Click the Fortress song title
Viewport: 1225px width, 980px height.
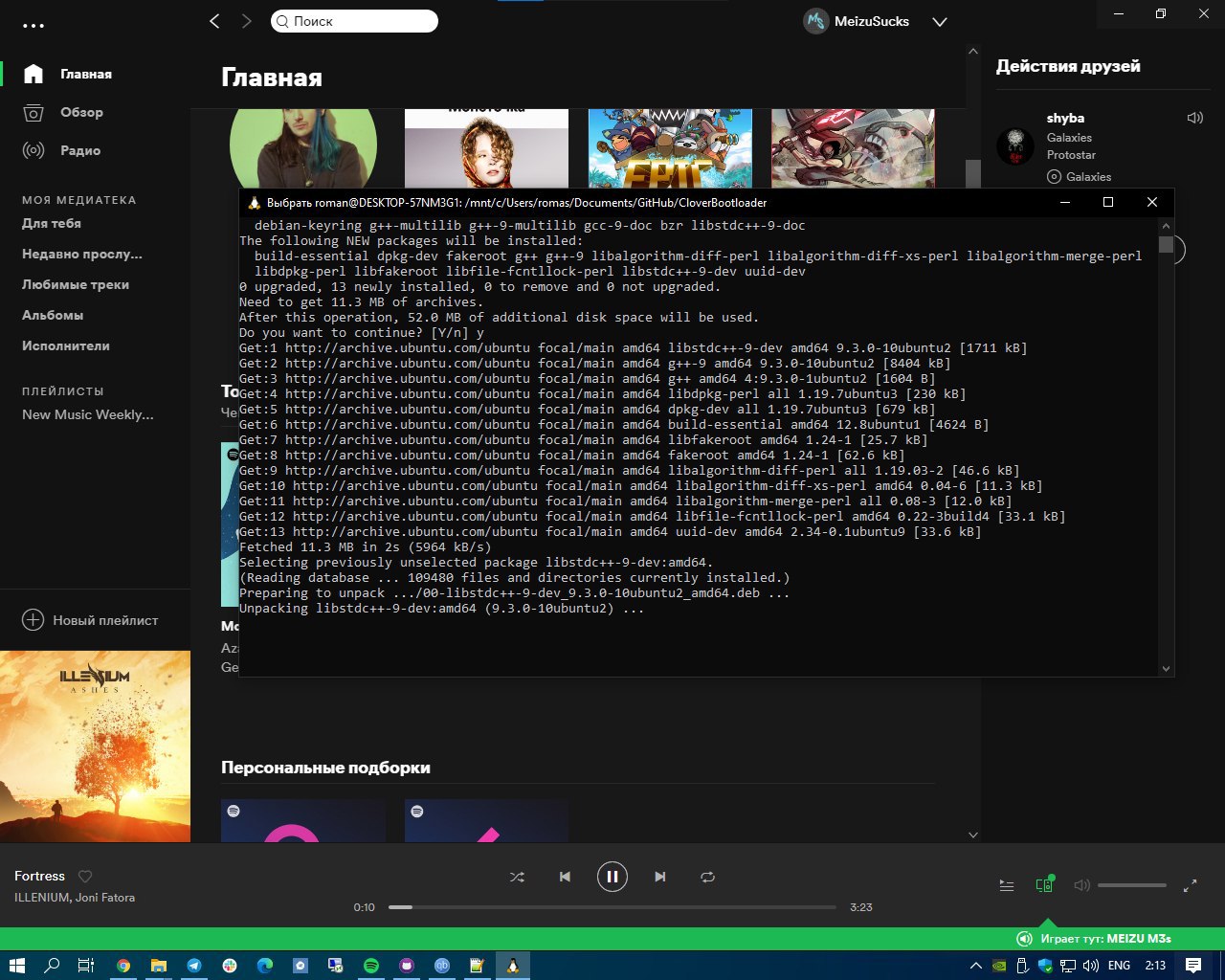(x=40, y=876)
